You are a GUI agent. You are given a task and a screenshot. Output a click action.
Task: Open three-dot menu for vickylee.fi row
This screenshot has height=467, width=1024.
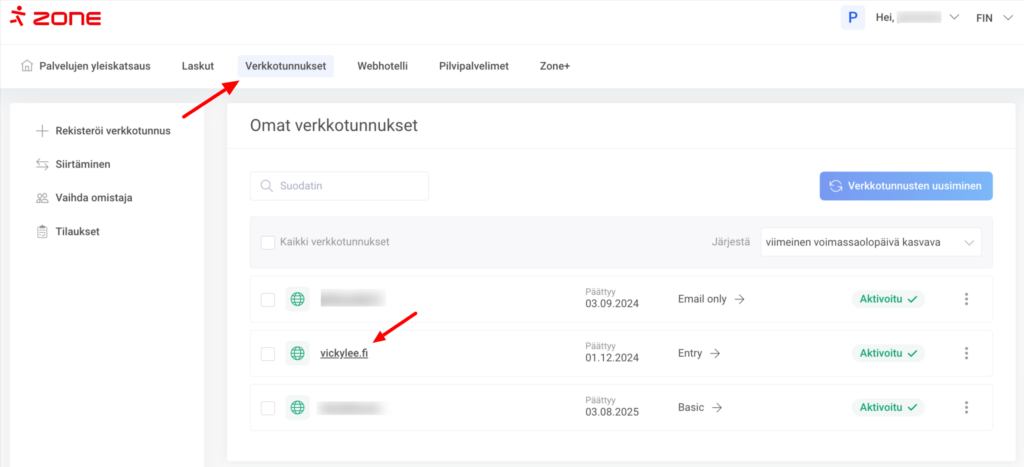pyautogui.click(x=966, y=353)
